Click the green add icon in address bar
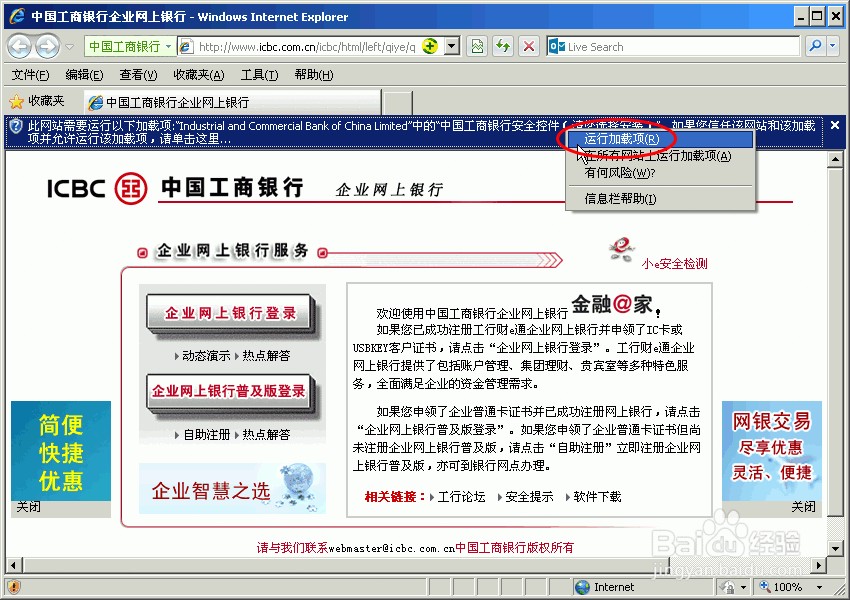The image size is (850, 600). point(430,46)
